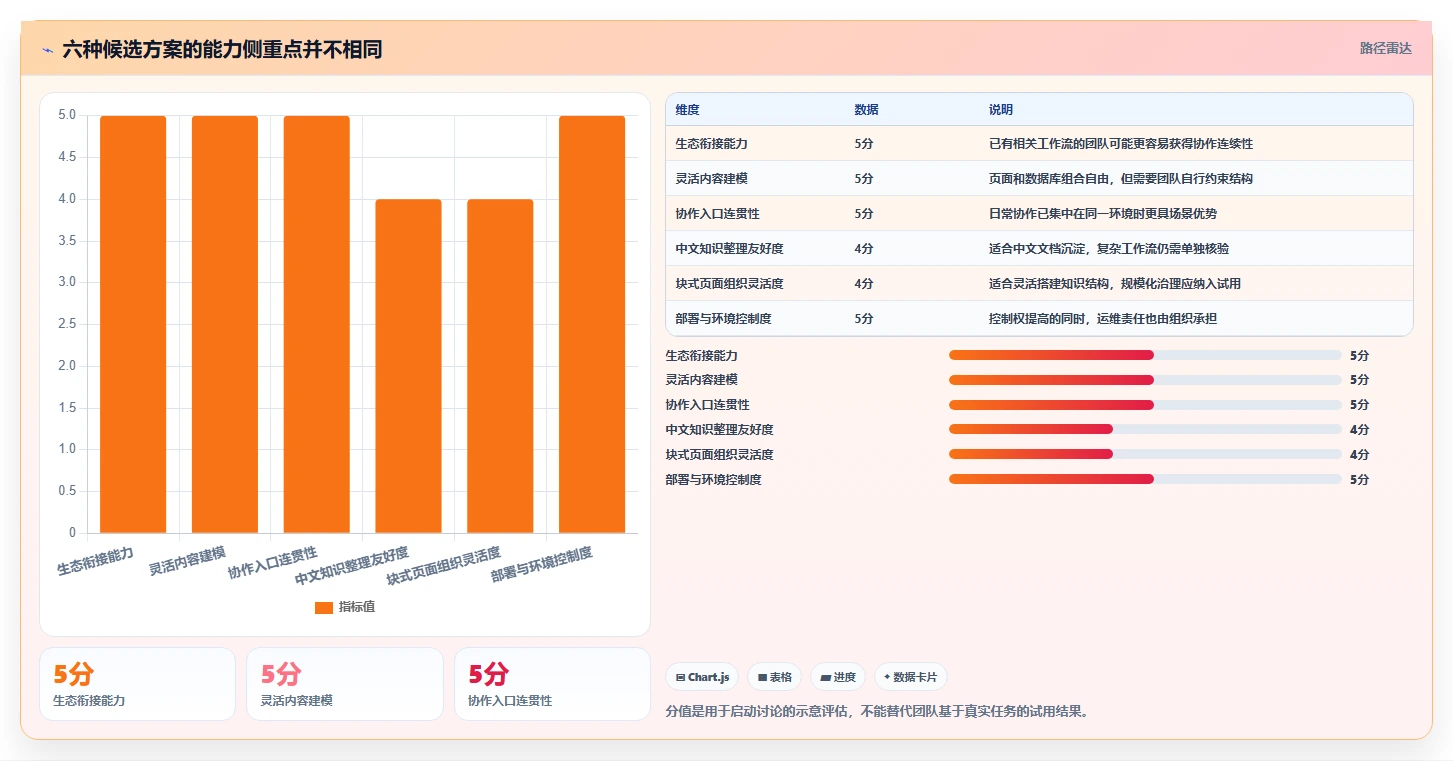1453x761 pixels.
Task: Click description 适合中文文档沉淀，复杂工作流仍需单独核验
Action: pos(1109,249)
